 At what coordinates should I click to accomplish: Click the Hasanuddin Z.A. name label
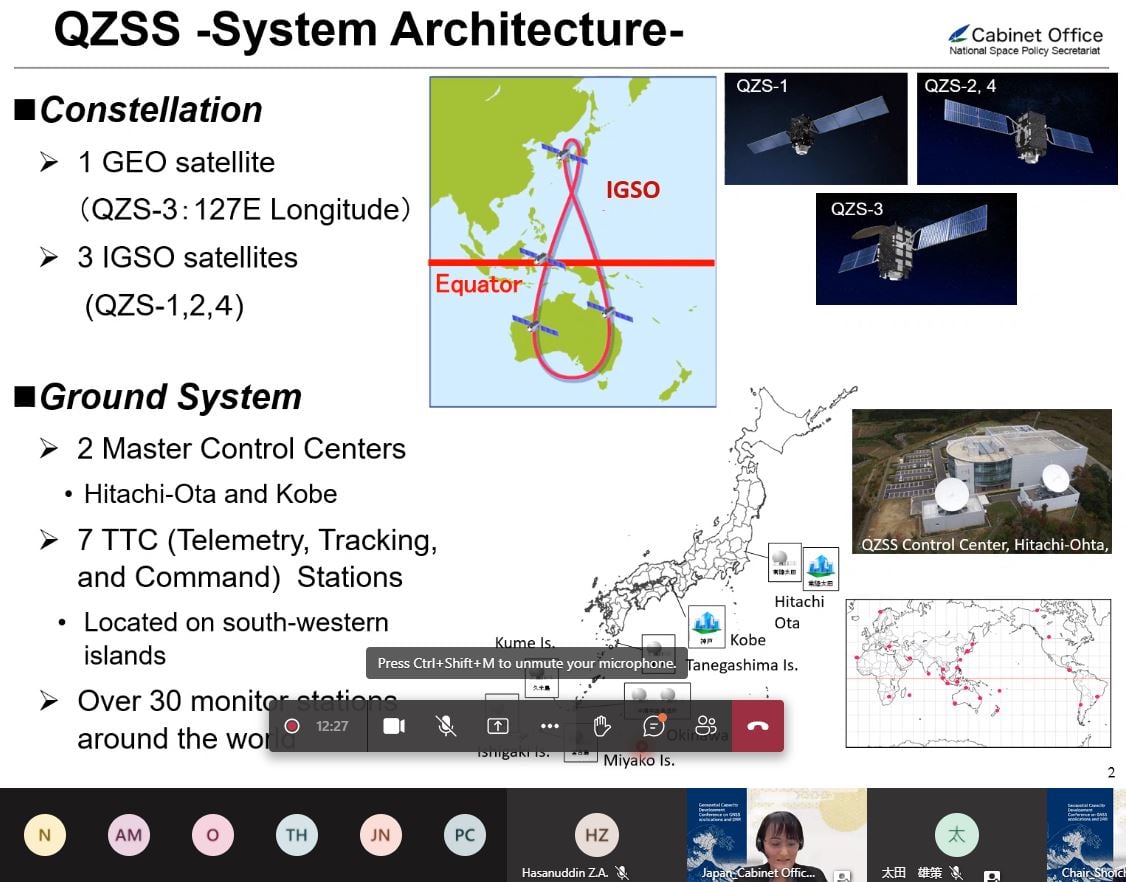pyautogui.click(x=564, y=873)
